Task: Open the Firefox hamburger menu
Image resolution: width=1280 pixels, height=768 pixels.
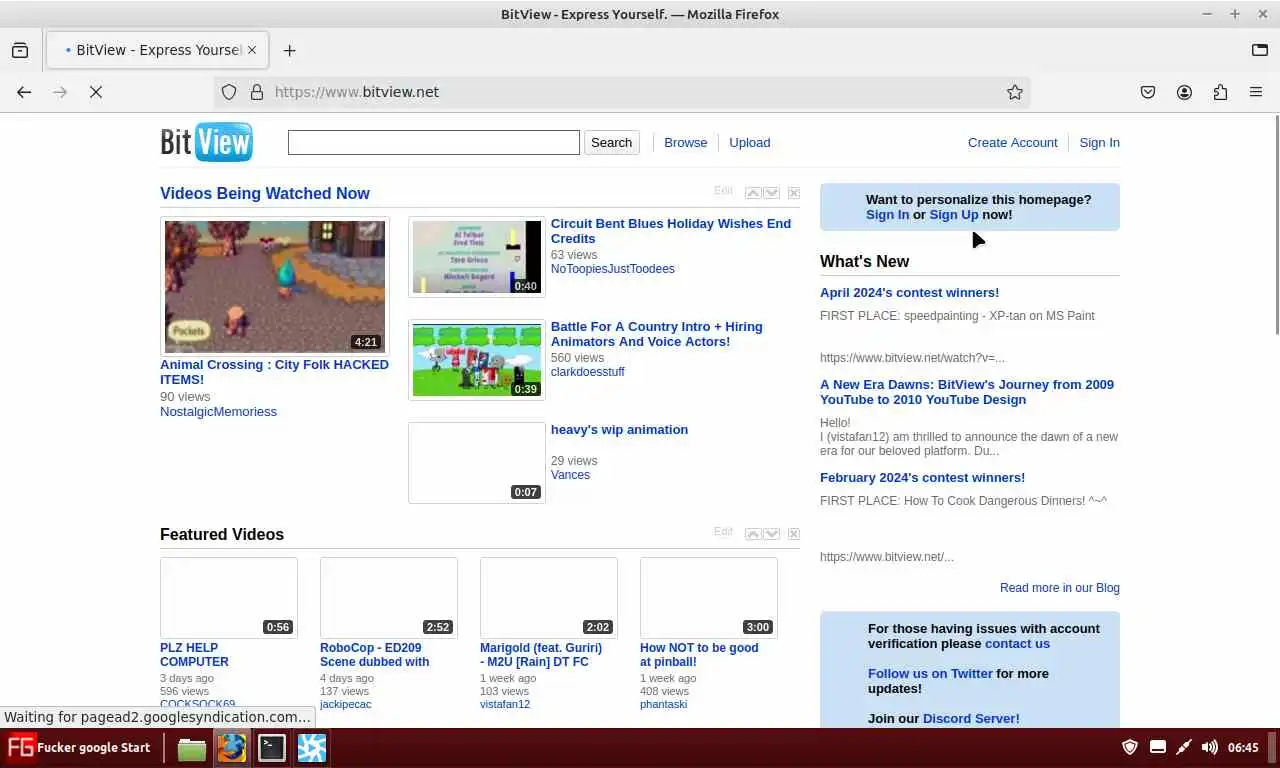Action: point(1256,92)
